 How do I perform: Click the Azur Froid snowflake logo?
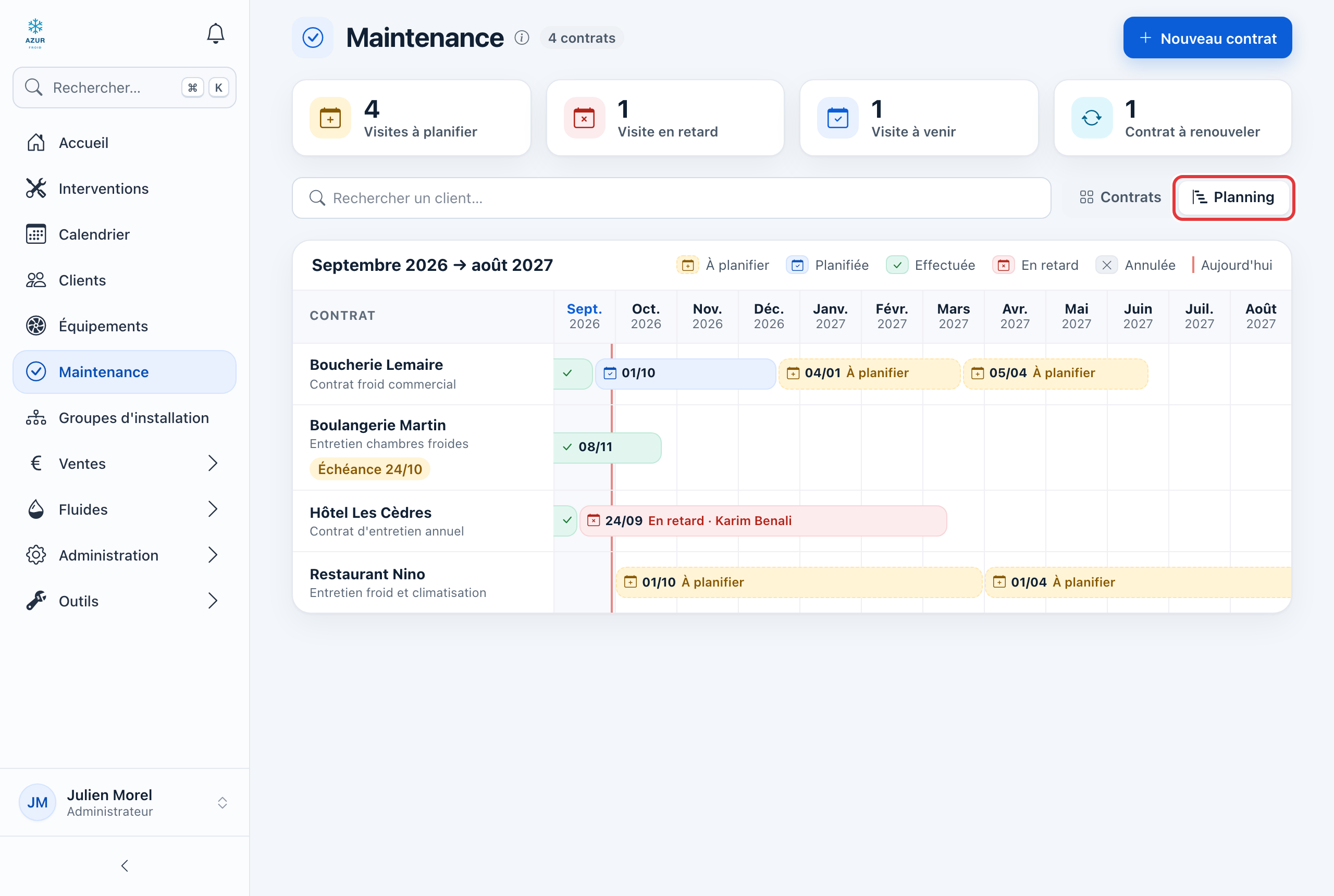coord(35,34)
